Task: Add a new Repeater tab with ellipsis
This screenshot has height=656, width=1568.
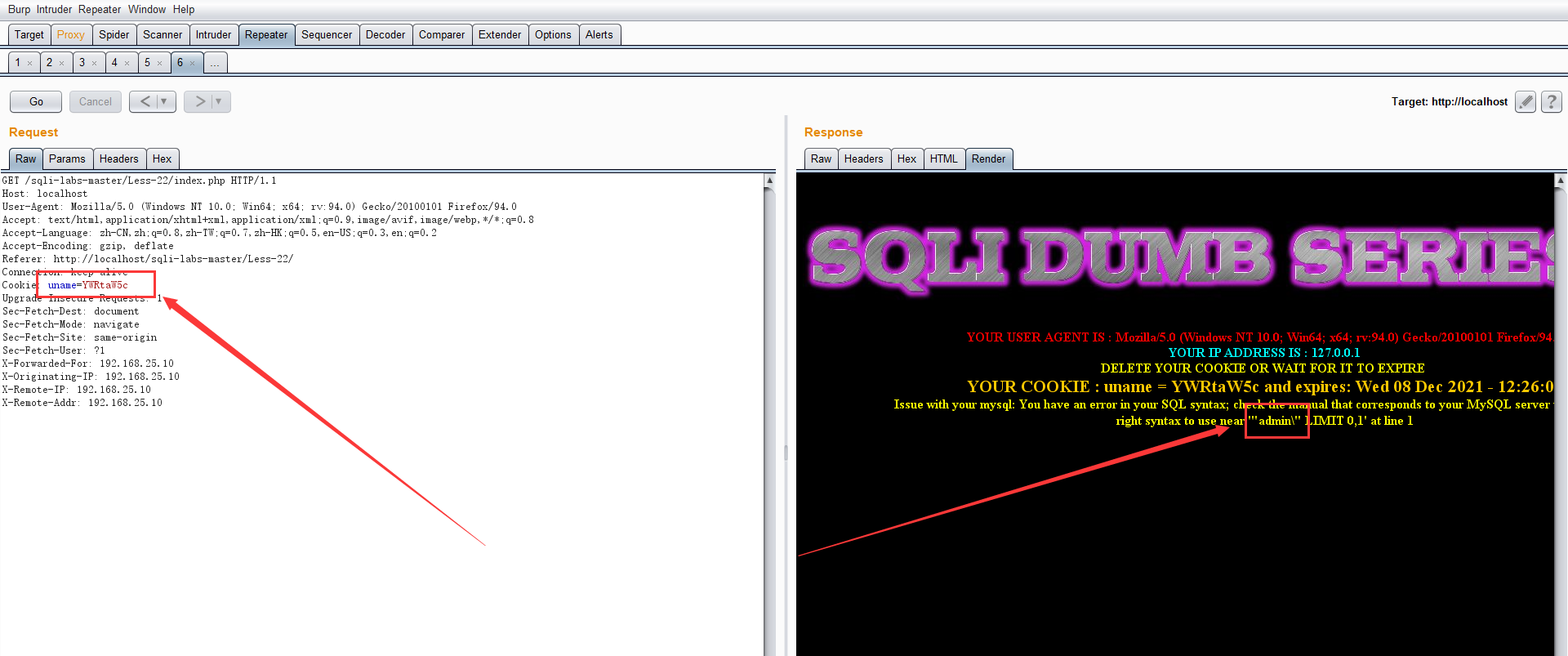Action: [x=215, y=63]
